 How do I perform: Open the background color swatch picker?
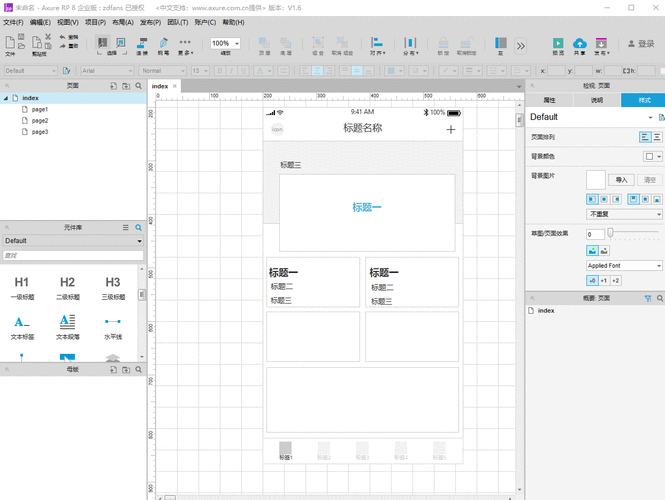coord(651,156)
